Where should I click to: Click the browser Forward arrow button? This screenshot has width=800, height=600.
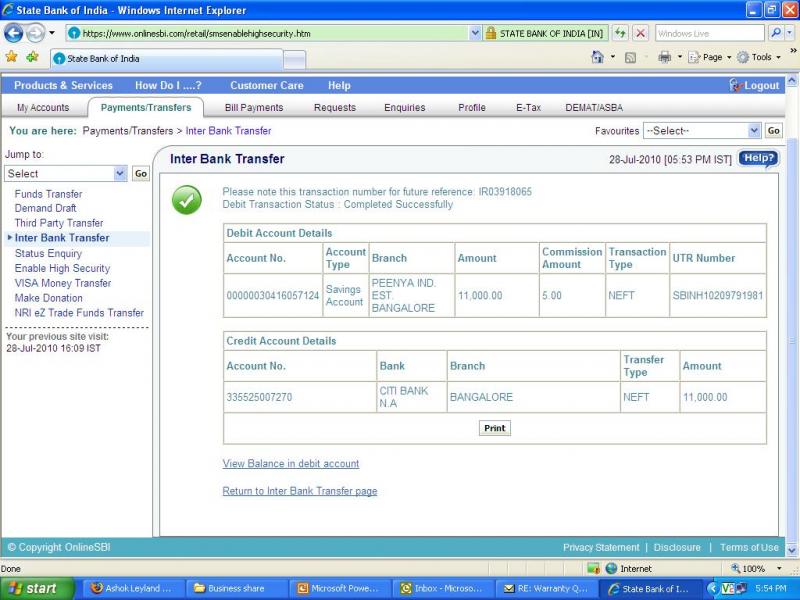point(35,34)
